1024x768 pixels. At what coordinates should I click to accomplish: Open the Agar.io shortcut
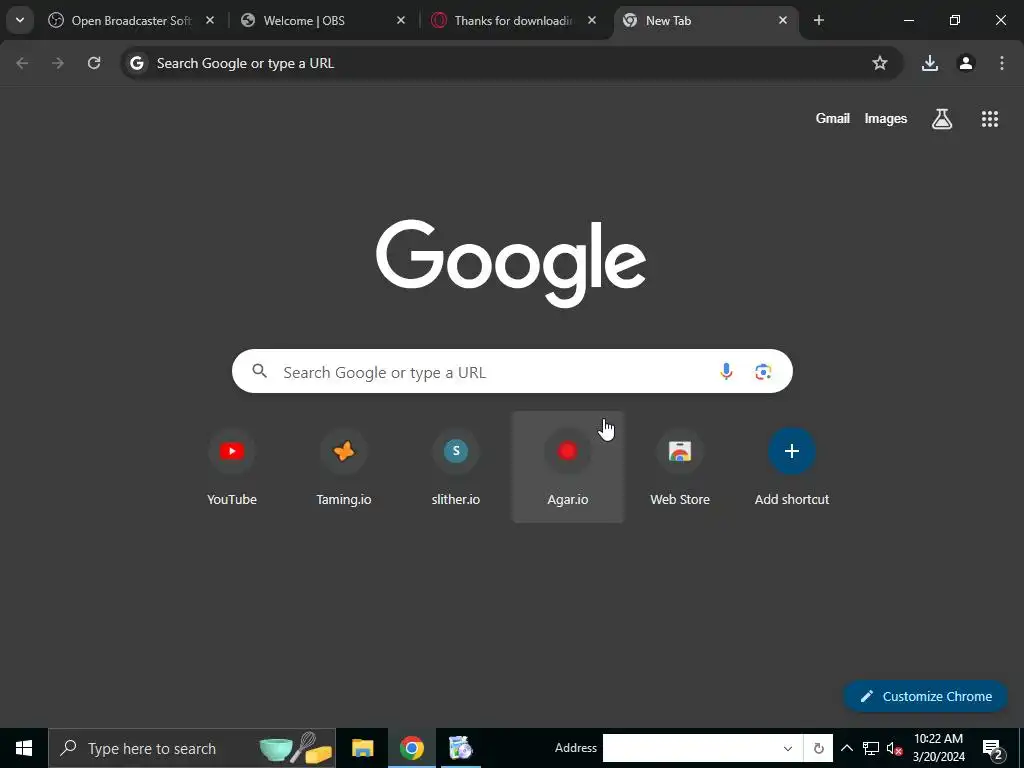pyautogui.click(x=568, y=467)
